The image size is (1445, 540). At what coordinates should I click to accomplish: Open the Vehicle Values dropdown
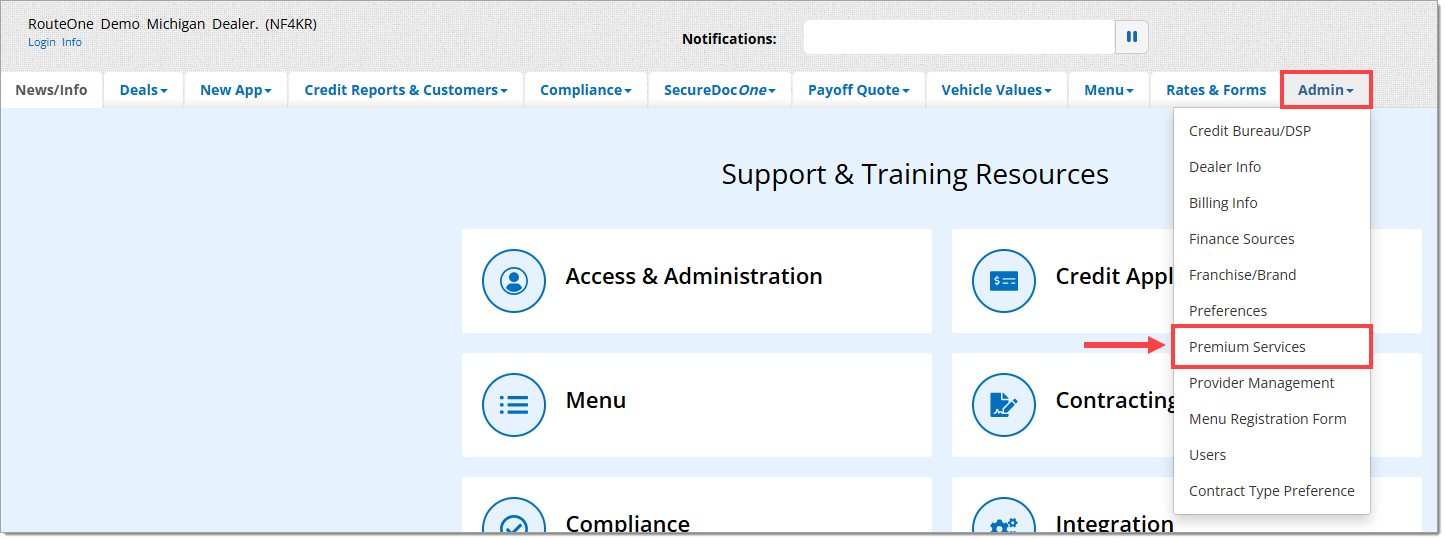tap(997, 90)
